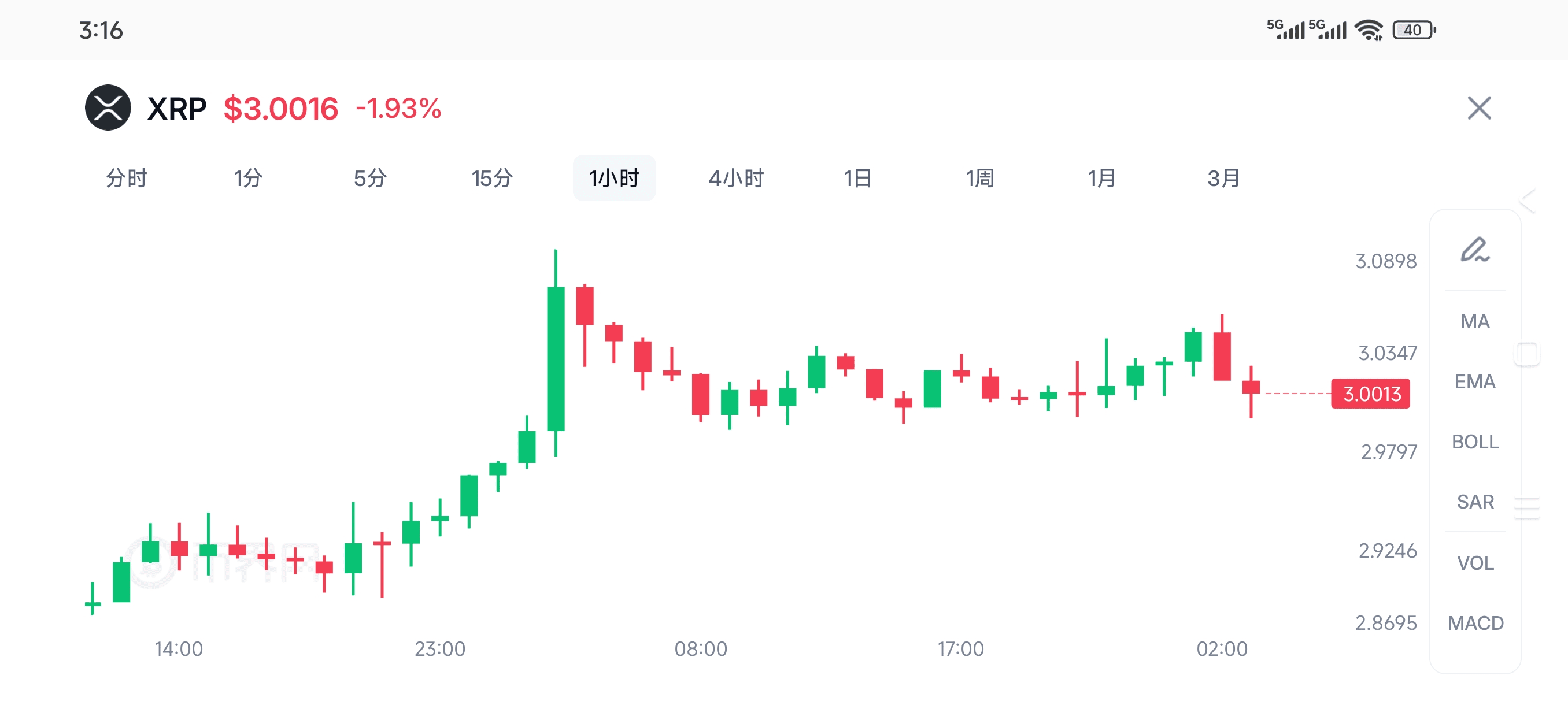Collapse the indicator panel with the chevron arrow
Screen dimensions: 1568x705
tap(1528, 200)
